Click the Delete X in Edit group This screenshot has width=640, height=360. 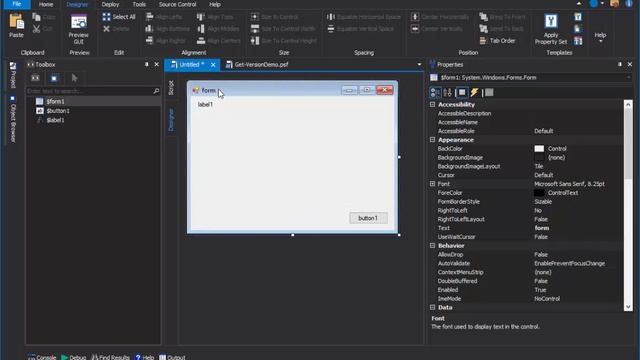pyautogui.click(x=107, y=29)
